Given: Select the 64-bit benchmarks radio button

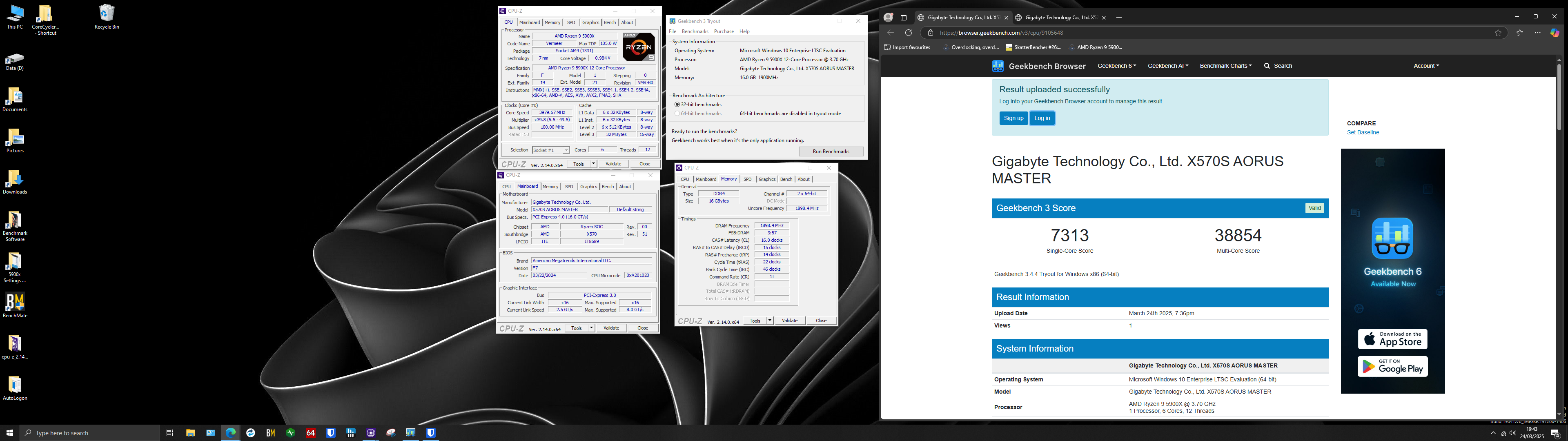Looking at the screenshot, I should (677, 114).
